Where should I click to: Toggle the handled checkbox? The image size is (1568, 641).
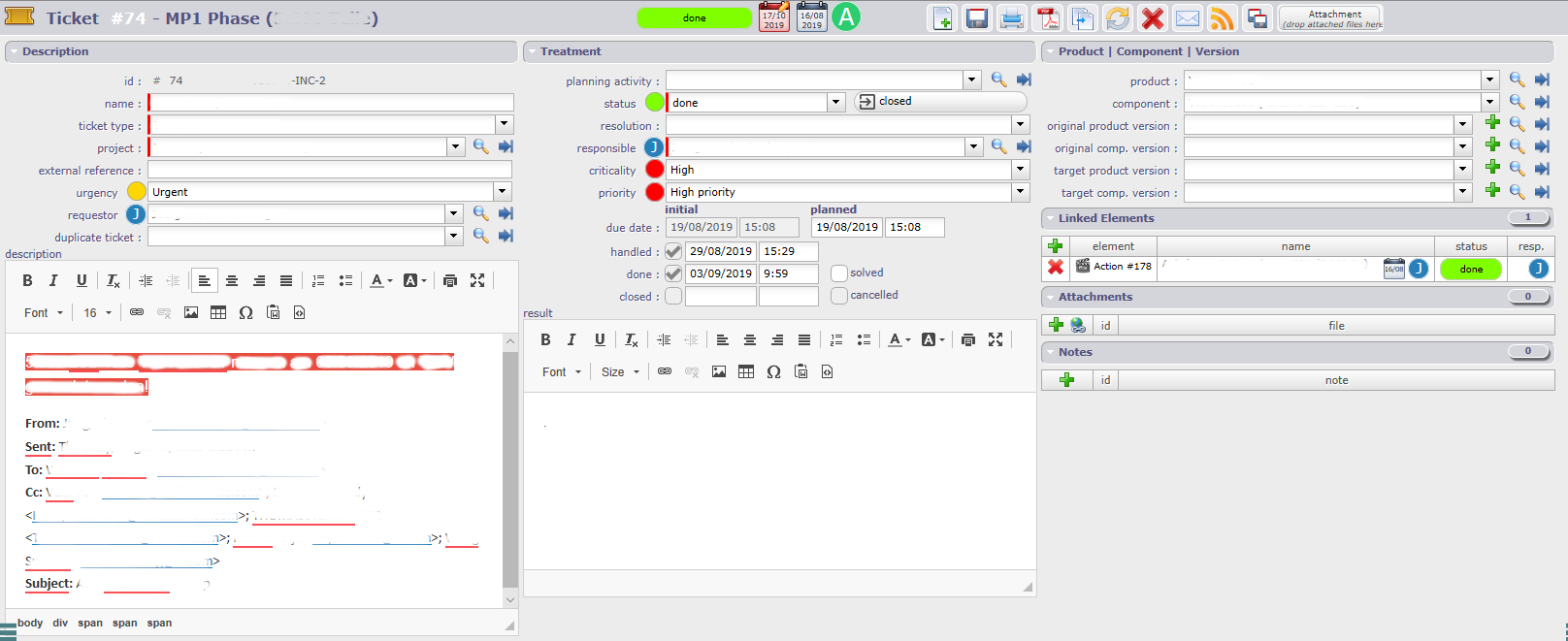pos(673,252)
